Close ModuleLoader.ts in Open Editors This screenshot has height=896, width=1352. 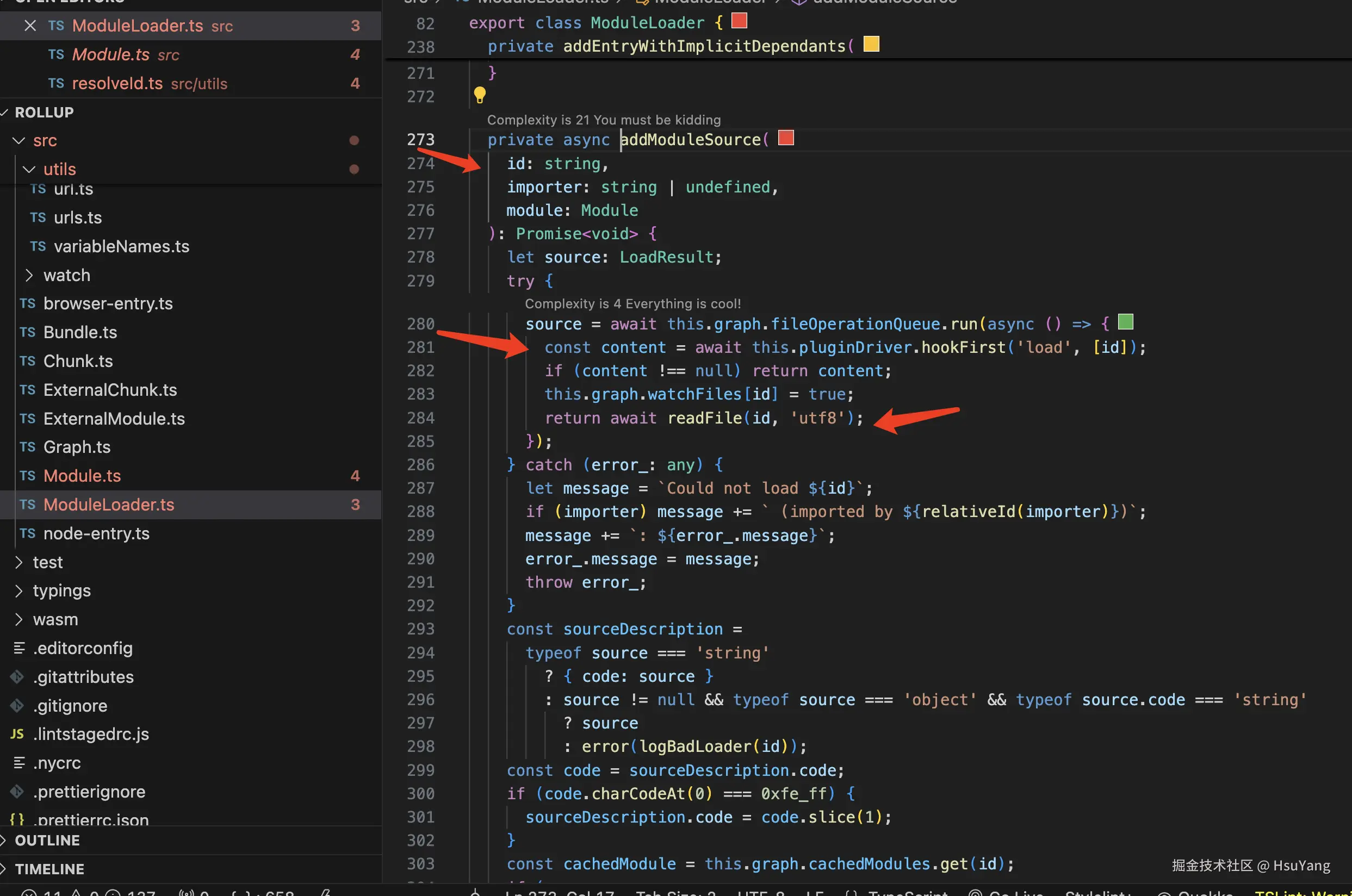(30, 26)
